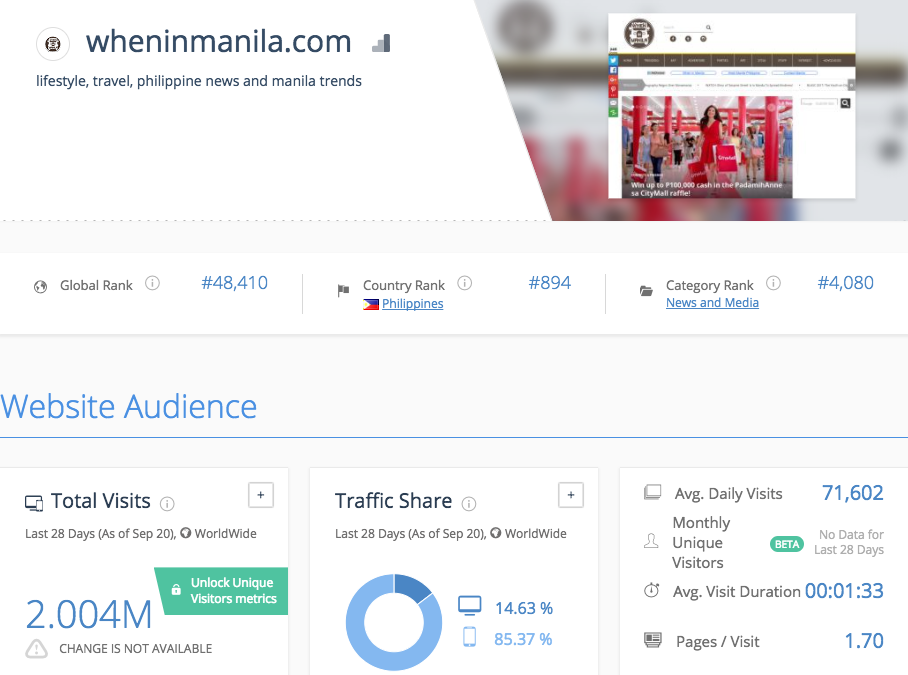
Task: Click the global rank value #48,410
Action: tap(235, 283)
